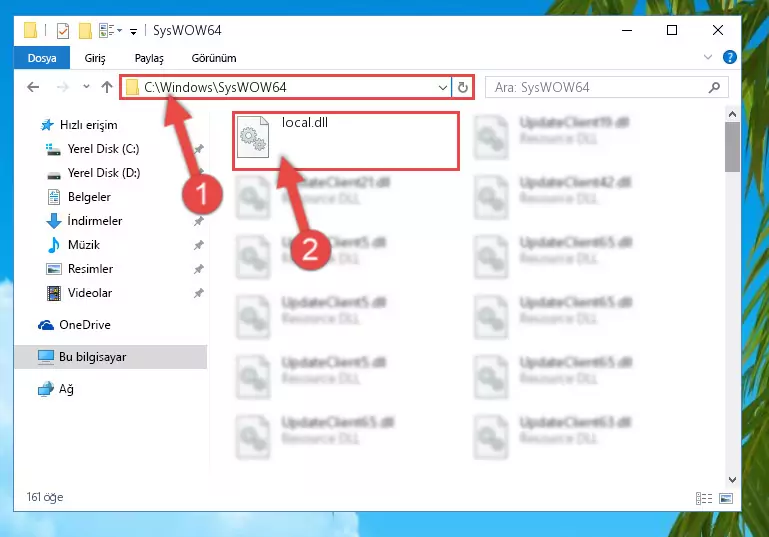Click the search magnifier icon

(x=715, y=87)
